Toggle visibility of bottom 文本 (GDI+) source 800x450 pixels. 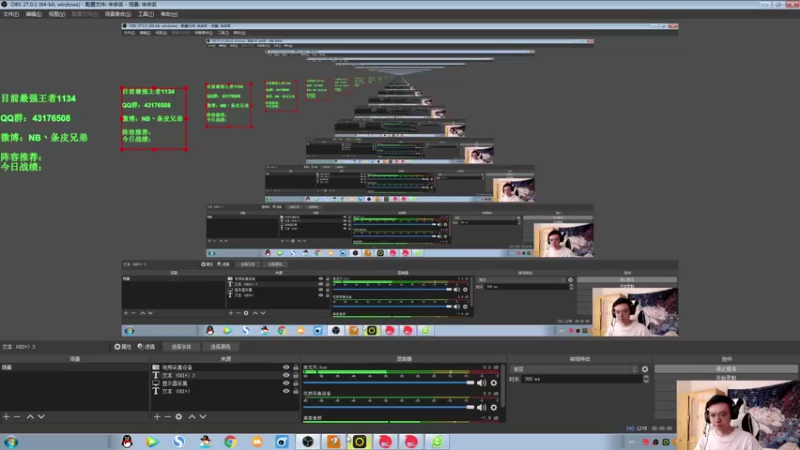click(x=286, y=391)
